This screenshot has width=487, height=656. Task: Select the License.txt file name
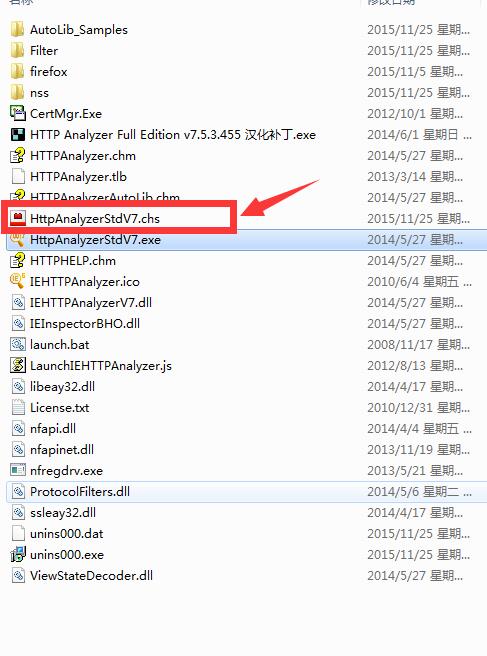pyautogui.click(x=59, y=407)
